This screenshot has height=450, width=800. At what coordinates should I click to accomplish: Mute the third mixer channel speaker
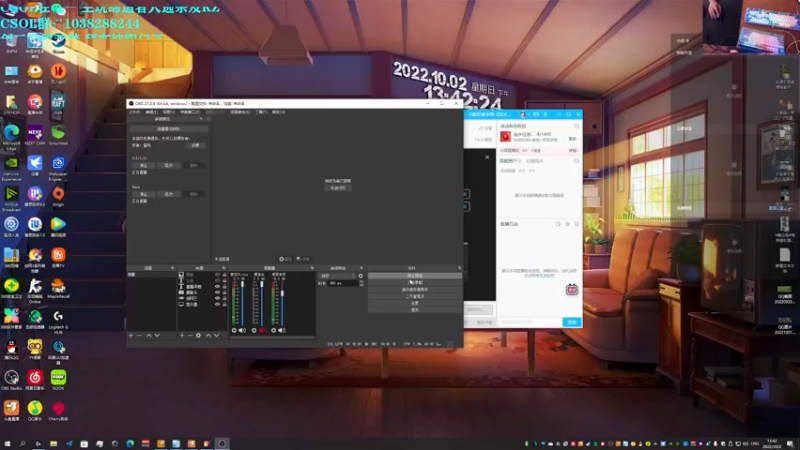pyautogui.click(x=282, y=331)
